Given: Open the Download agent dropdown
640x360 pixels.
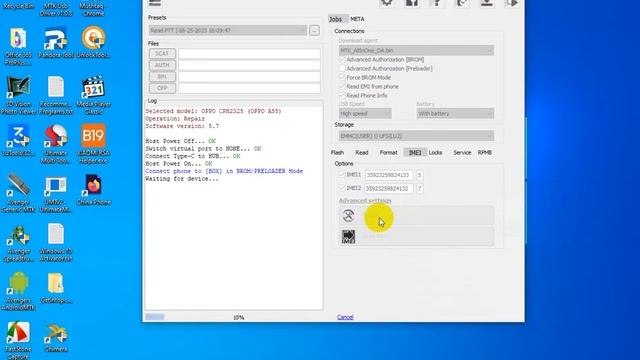Looking at the screenshot, I should 416,50.
